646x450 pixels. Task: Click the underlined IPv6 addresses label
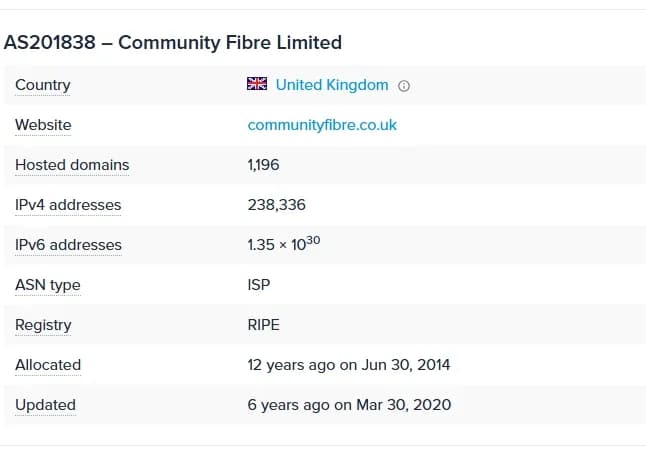click(68, 245)
